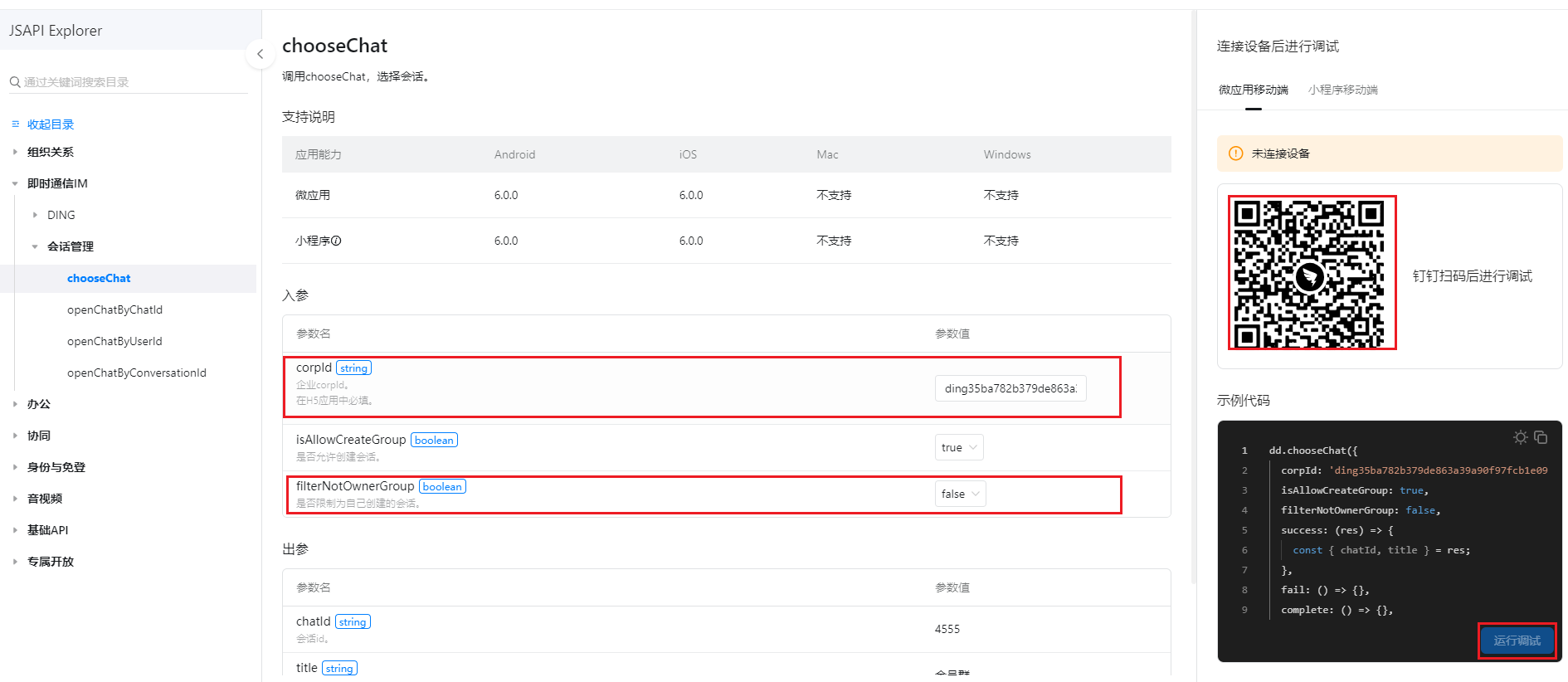
Task: Click the search magnifier icon in sidebar
Action: (15, 82)
